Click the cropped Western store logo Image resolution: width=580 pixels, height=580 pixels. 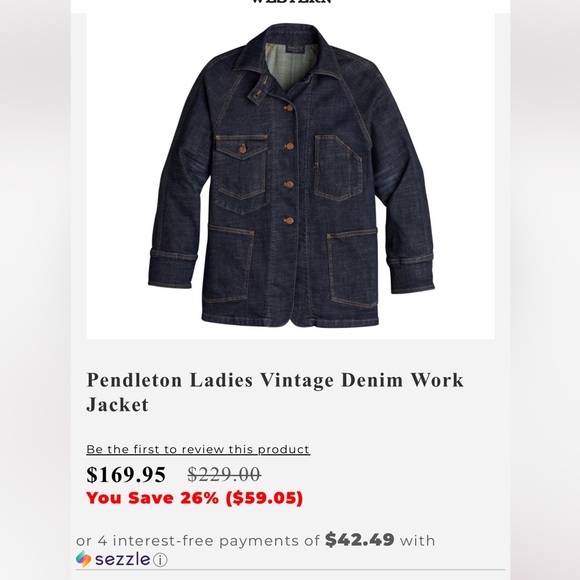[x=291, y=1]
